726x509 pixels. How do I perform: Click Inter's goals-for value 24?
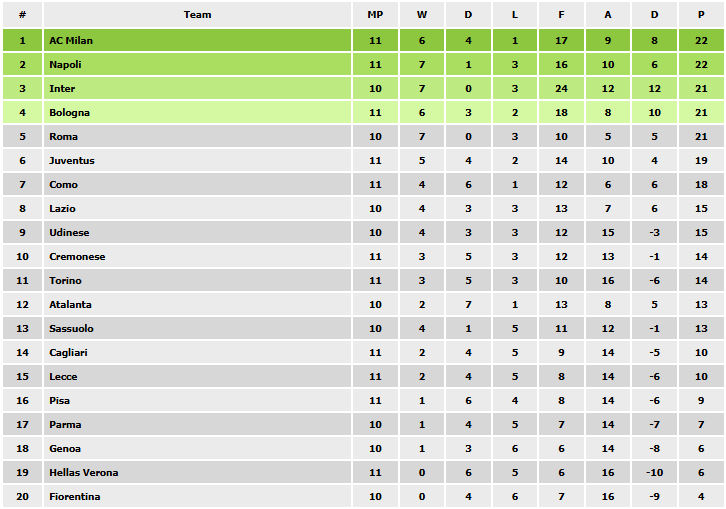561,89
